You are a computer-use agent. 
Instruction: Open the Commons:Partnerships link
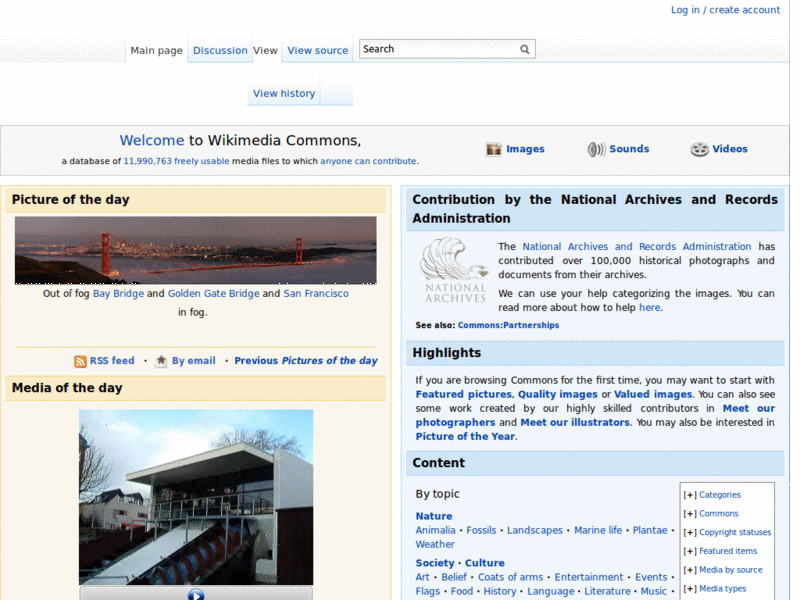[508, 326]
